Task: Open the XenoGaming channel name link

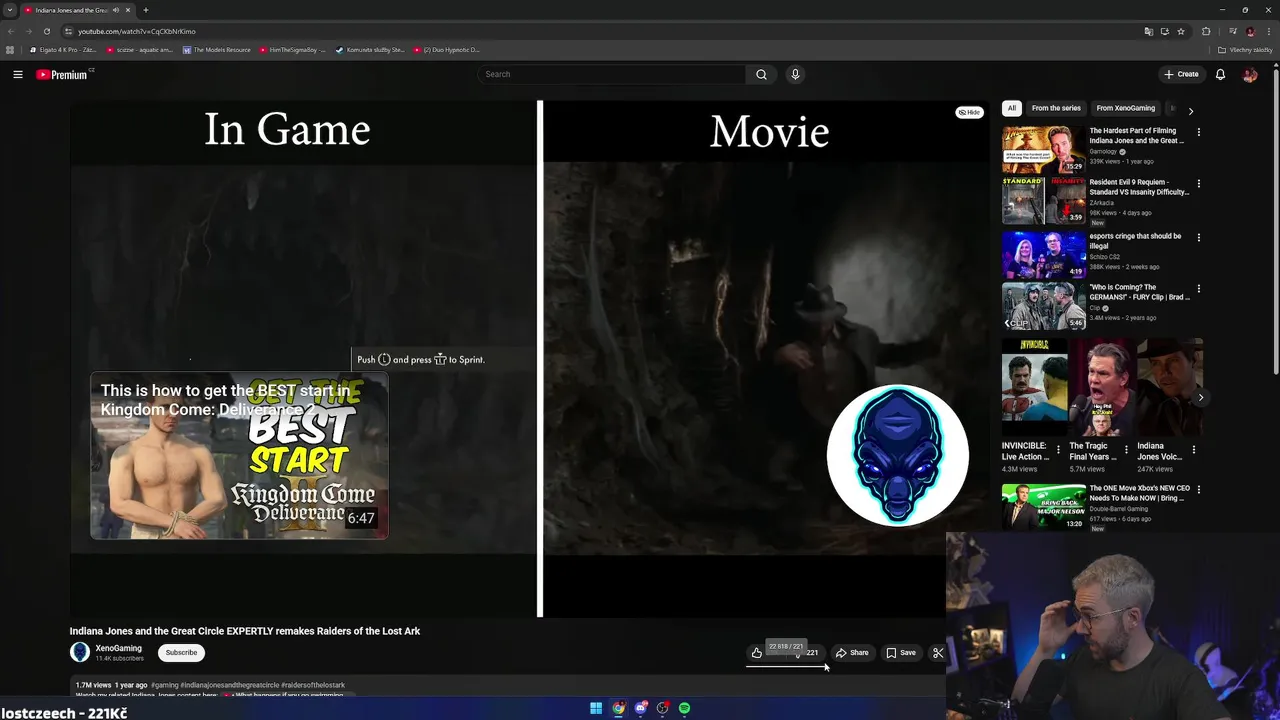Action: (118, 648)
